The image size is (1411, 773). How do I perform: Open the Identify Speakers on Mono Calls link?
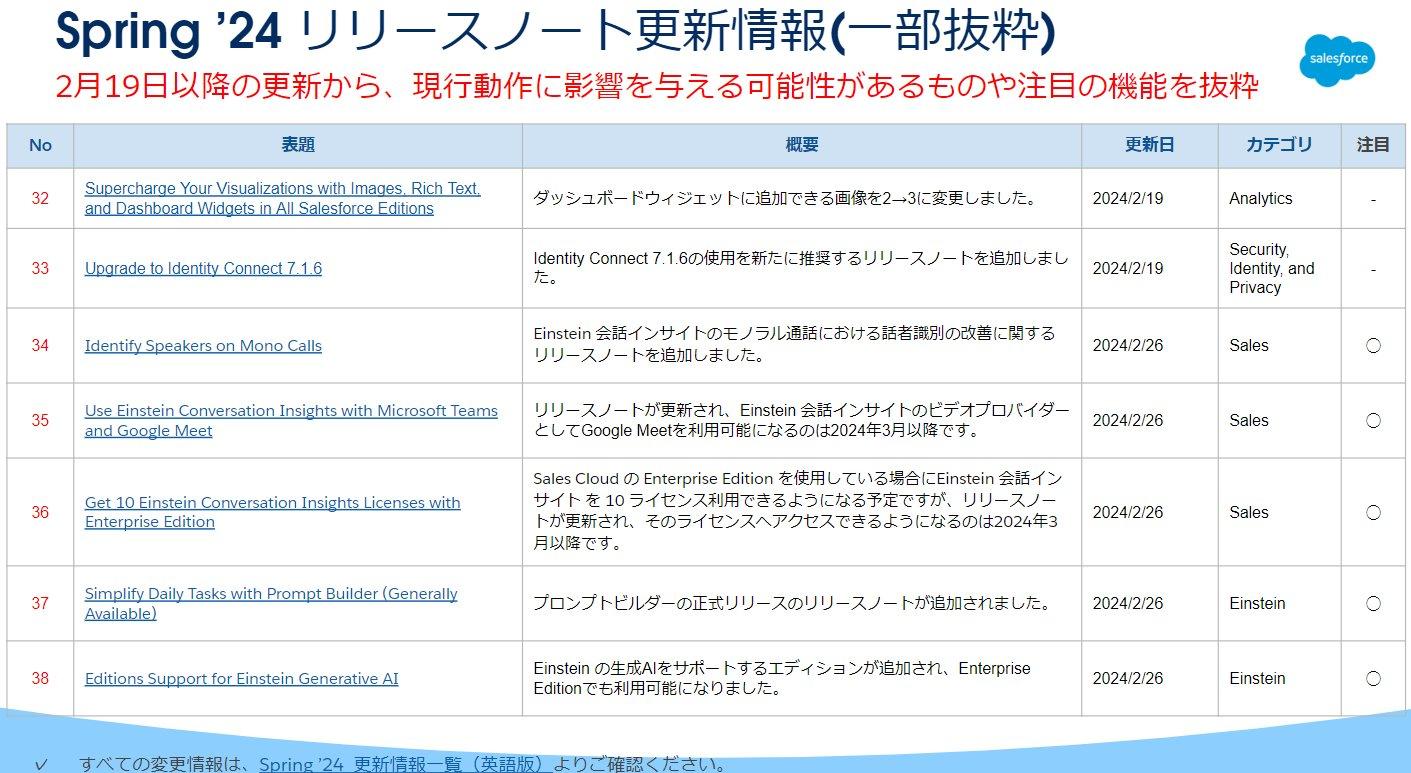coord(203,345)
